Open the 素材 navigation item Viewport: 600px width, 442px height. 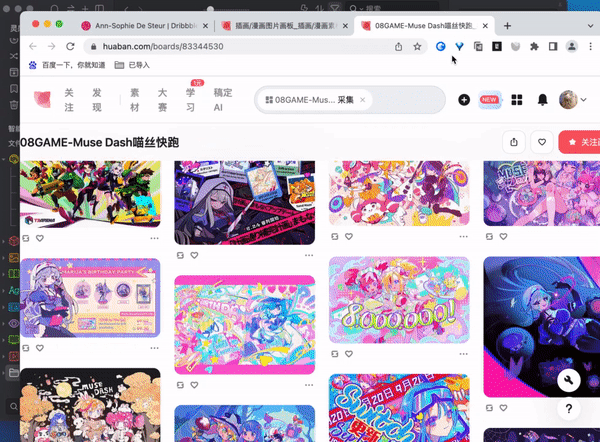pyautogui.click(x=135, y=100)
